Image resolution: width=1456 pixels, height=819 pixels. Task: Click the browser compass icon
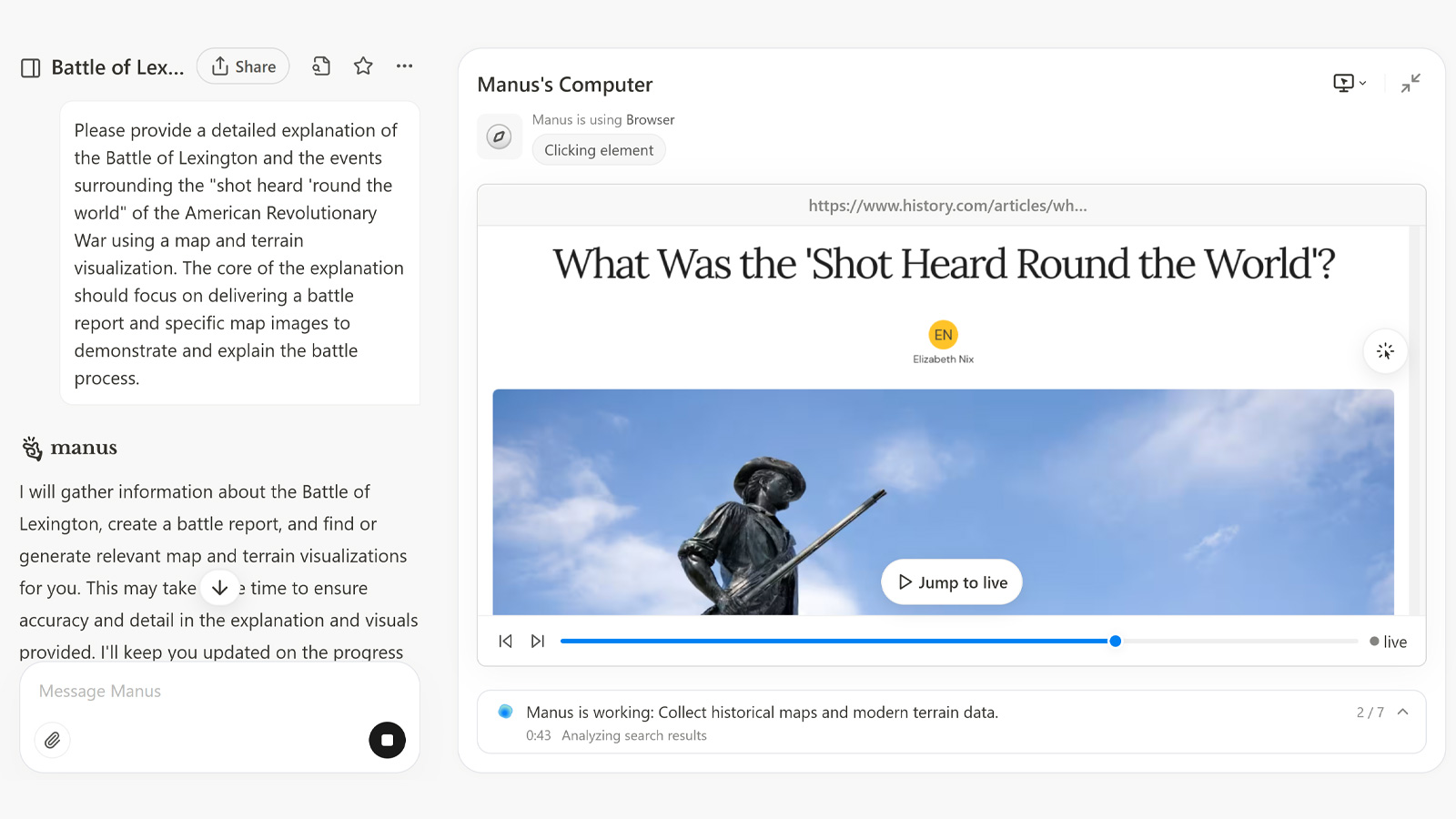(x=499, y=136)
